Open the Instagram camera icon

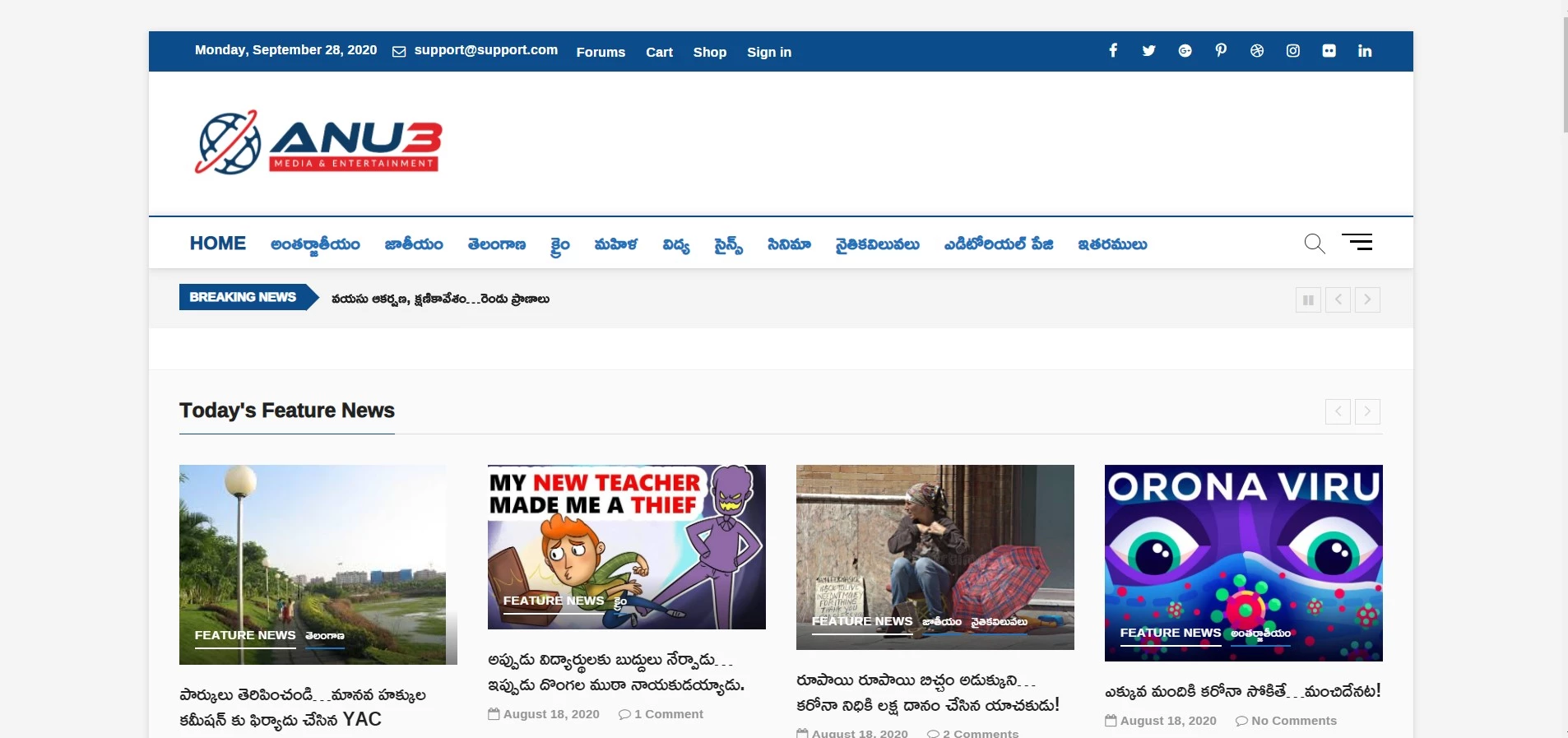pyautogui.click(x=1293, y=51)
